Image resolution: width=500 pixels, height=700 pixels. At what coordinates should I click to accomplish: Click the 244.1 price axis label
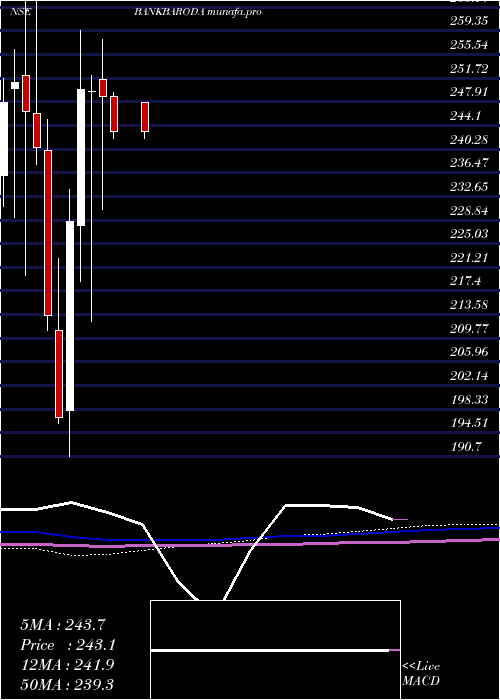coord(466,116)
